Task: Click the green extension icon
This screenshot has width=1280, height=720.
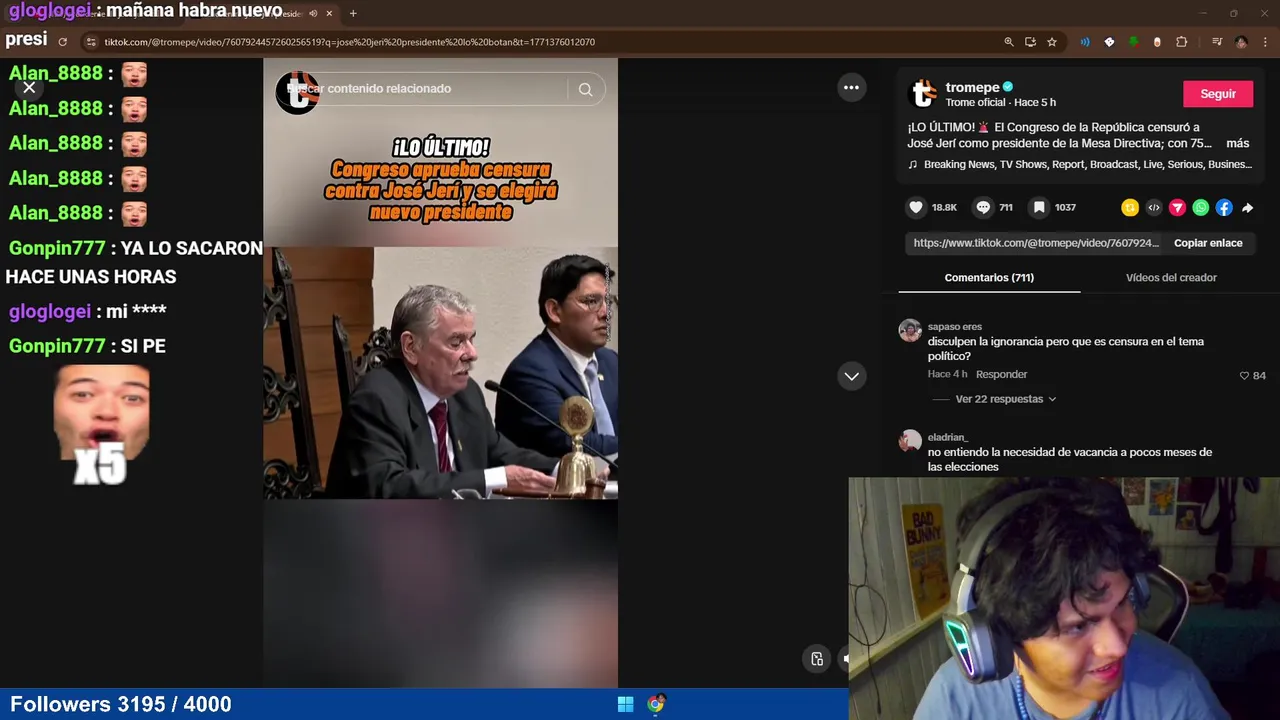Action: (1133, 42)
